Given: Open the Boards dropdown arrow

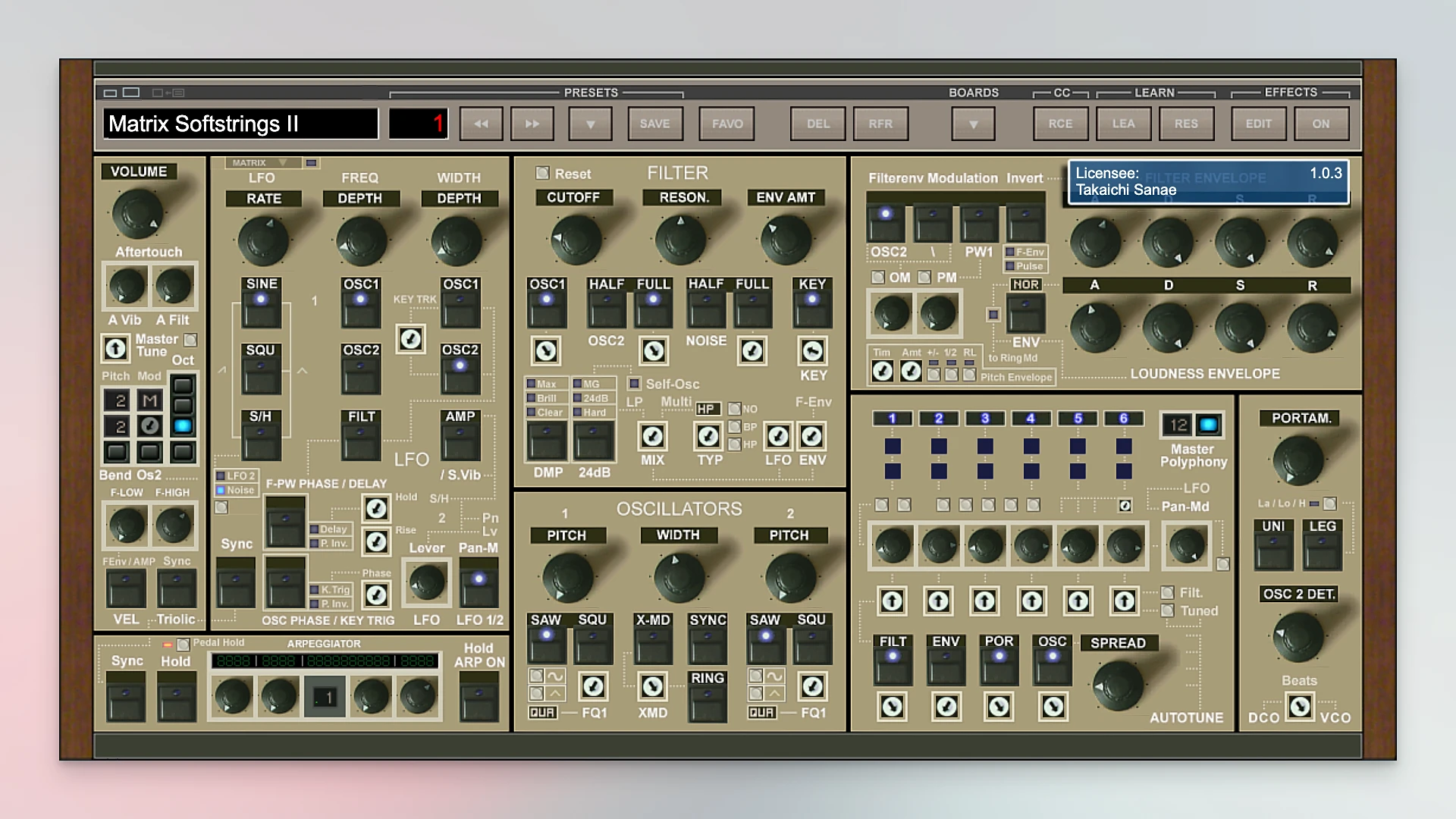Looking at the screenshot, I should pos(973,123).
